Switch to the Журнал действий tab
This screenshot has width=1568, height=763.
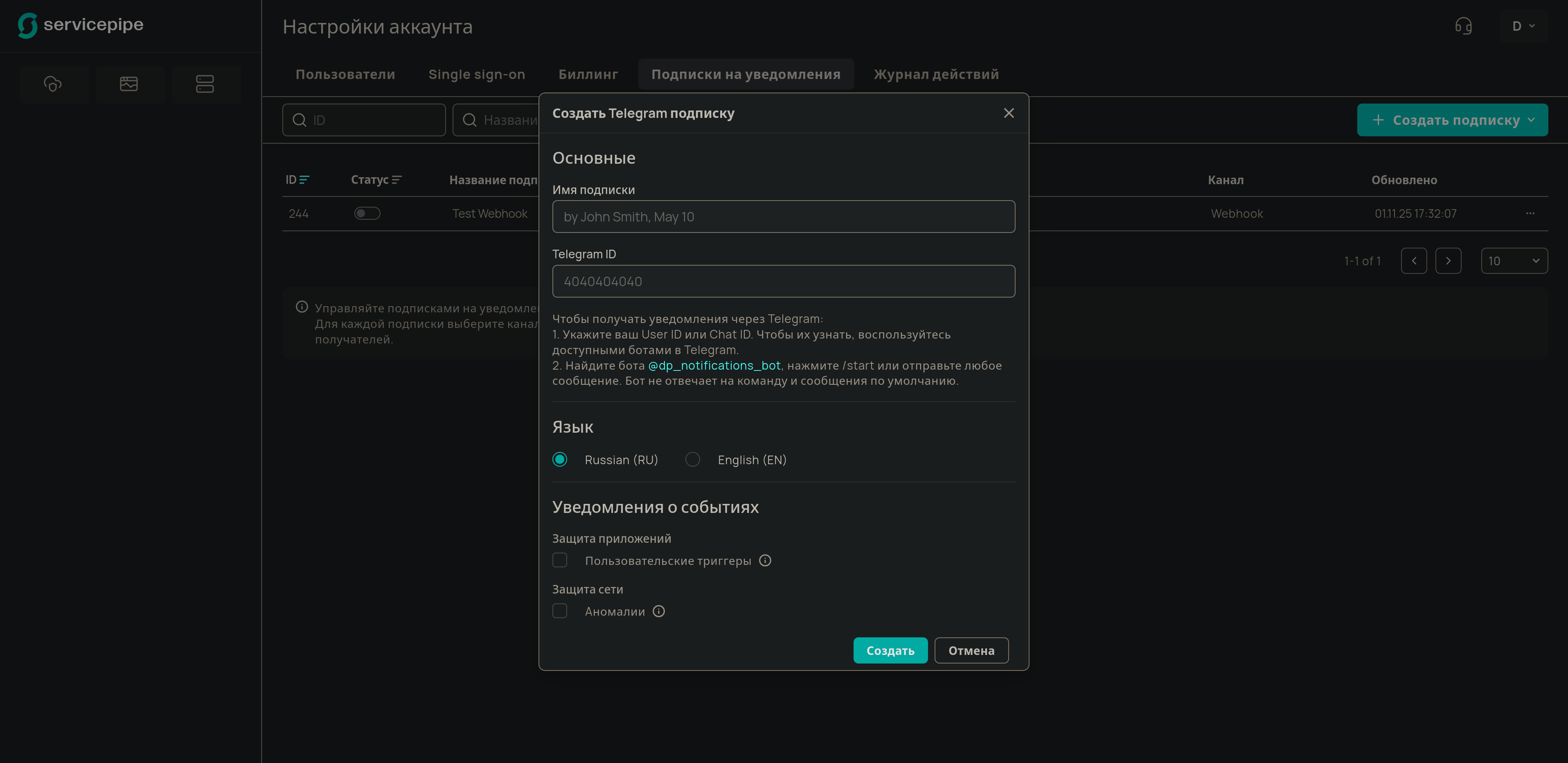(x=935, y=74)
